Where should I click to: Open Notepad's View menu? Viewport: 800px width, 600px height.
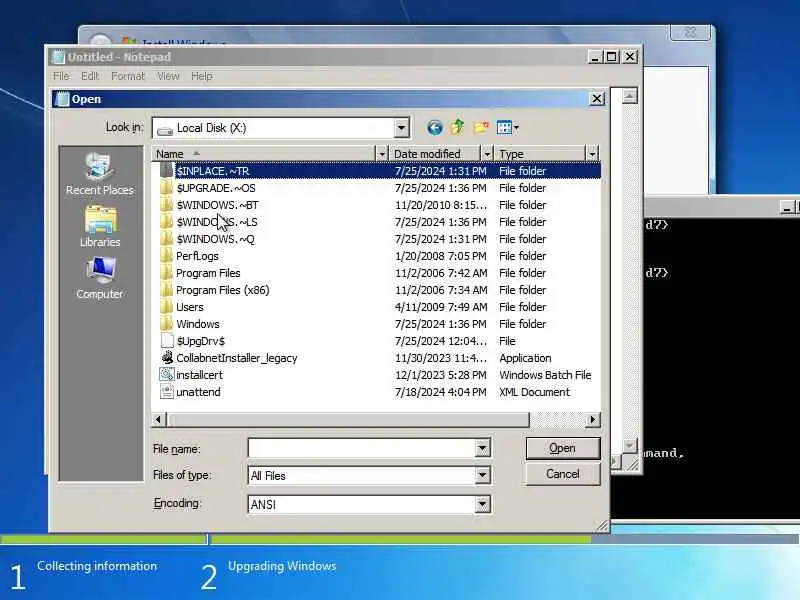[168, 76]
